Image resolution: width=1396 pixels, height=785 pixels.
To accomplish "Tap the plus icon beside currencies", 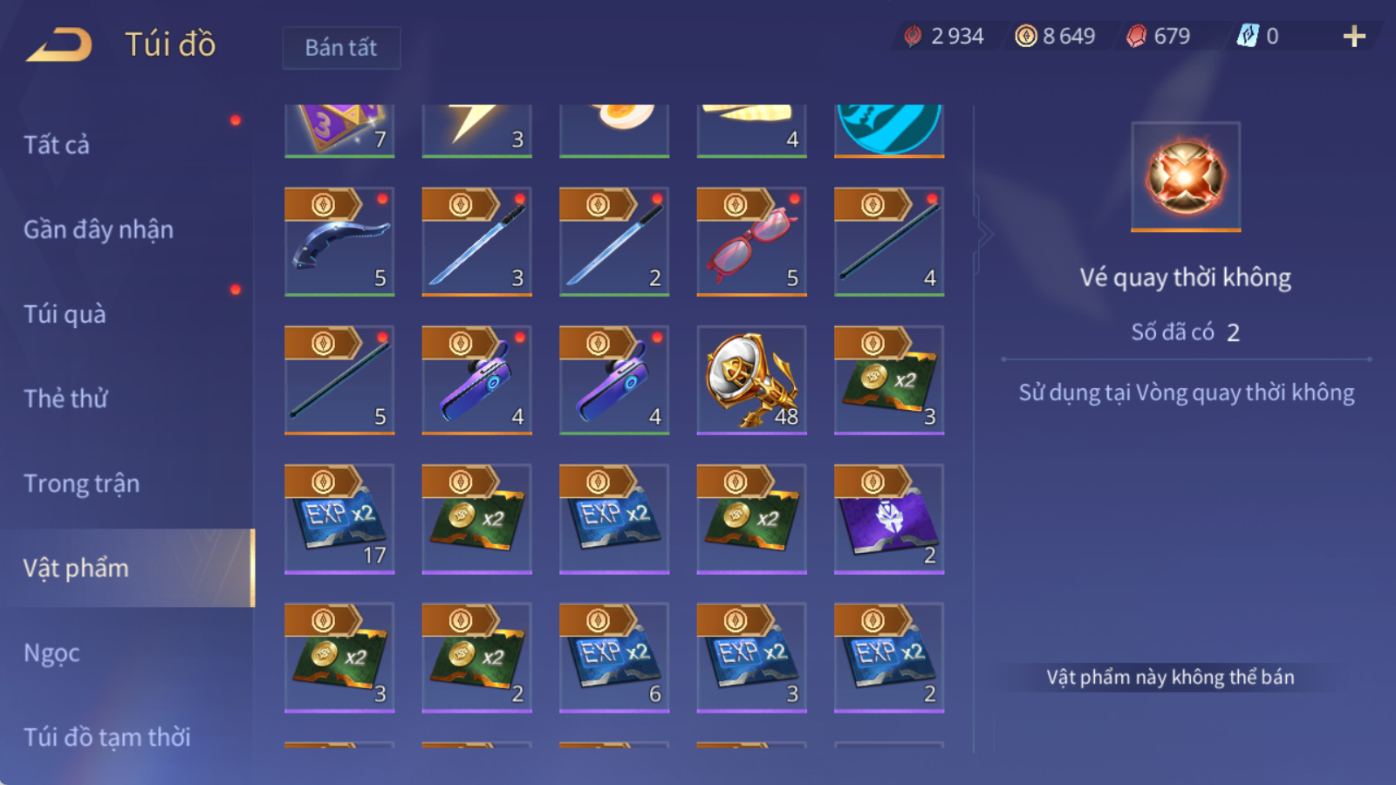I will pos(1354,36).
